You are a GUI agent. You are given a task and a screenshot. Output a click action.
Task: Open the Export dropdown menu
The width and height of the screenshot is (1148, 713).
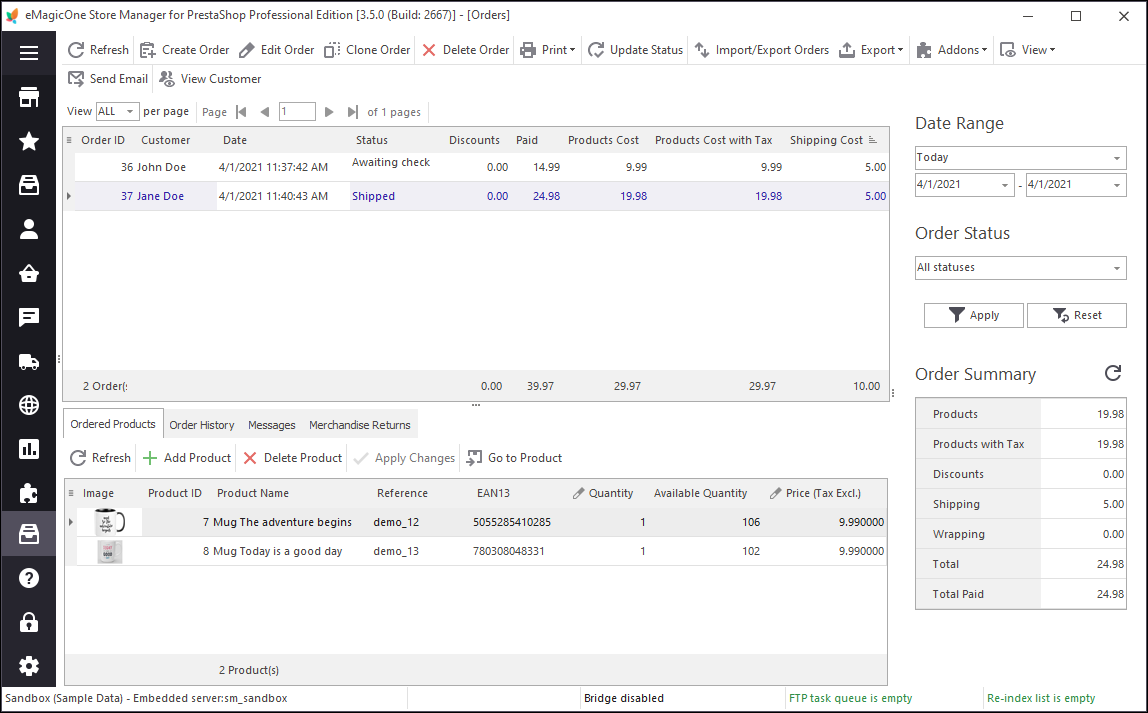point(871,50)
